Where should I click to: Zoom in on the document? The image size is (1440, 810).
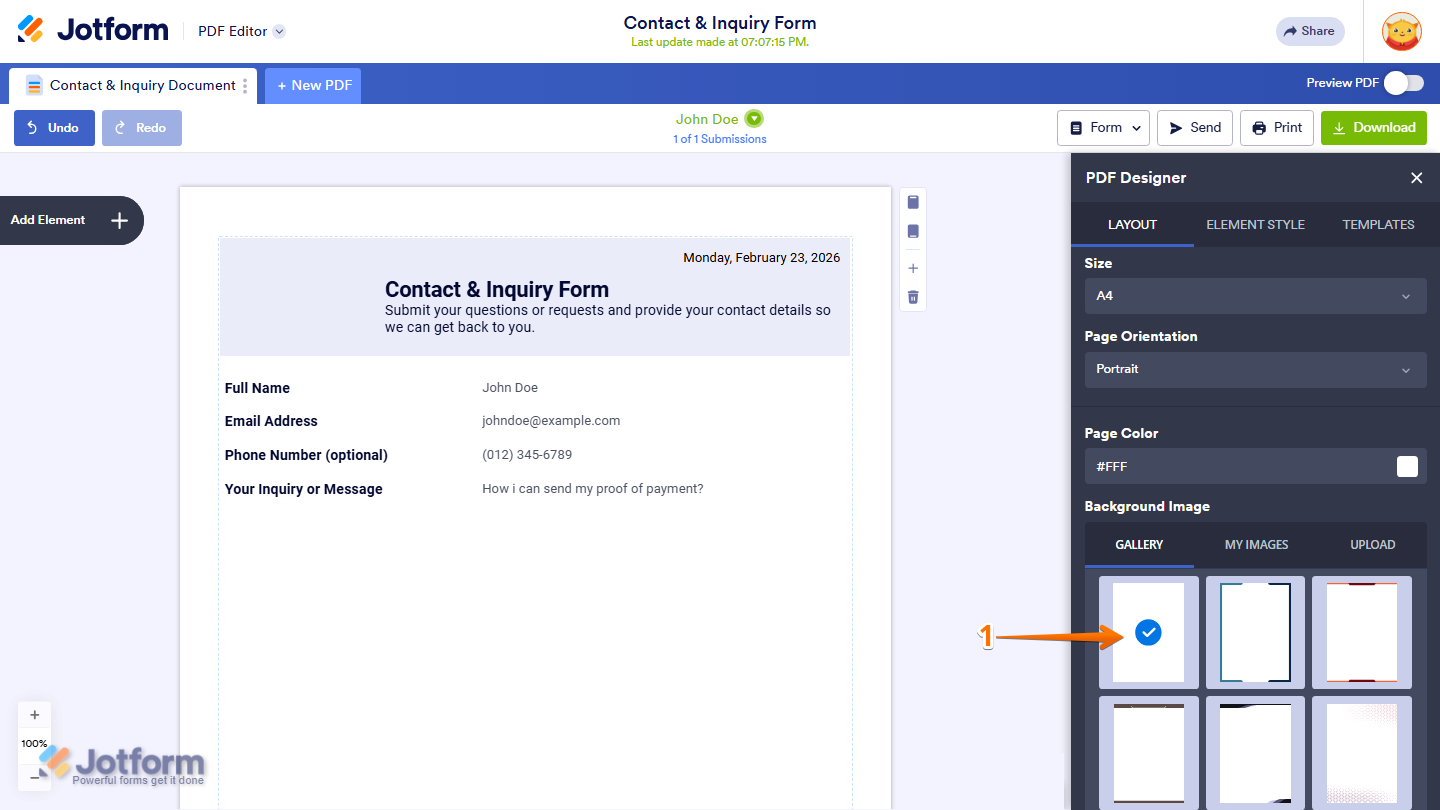tap(34, 714)
